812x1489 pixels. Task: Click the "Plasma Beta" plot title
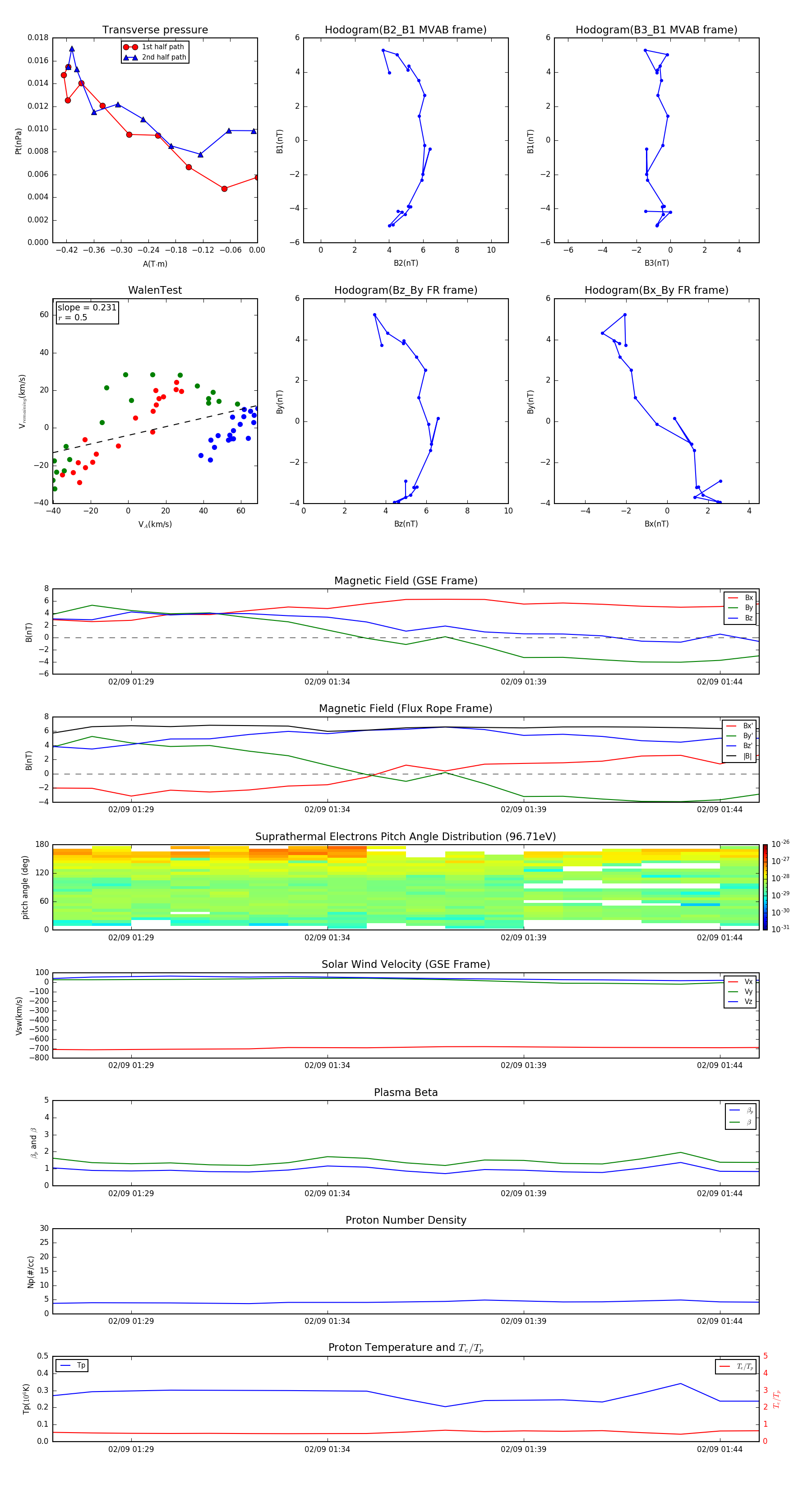[x=406, y=1093]
